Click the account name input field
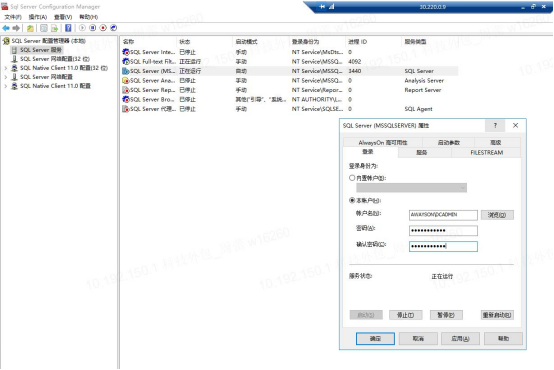Image resolution: width=554 pixels, height=370 pixels. point(443,215)
